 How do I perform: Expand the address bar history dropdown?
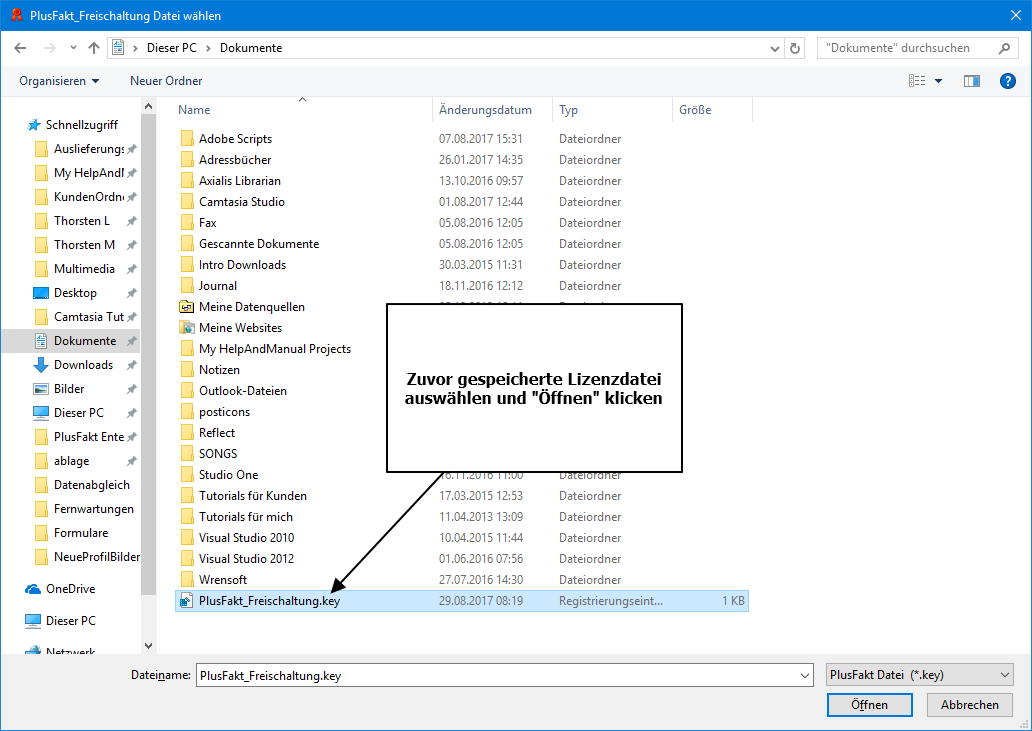click(x=775, y=48)
